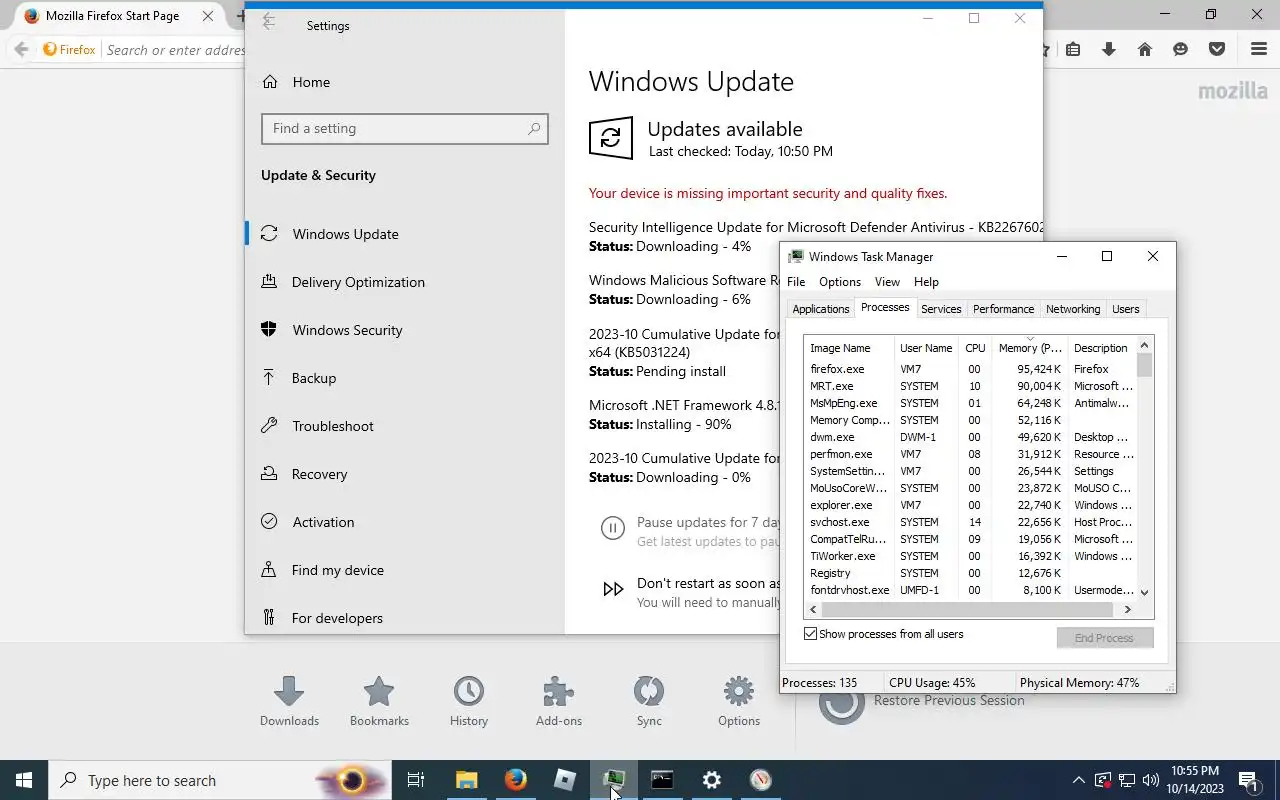
Task: Open Find my device item
Action: pos(337,570)
